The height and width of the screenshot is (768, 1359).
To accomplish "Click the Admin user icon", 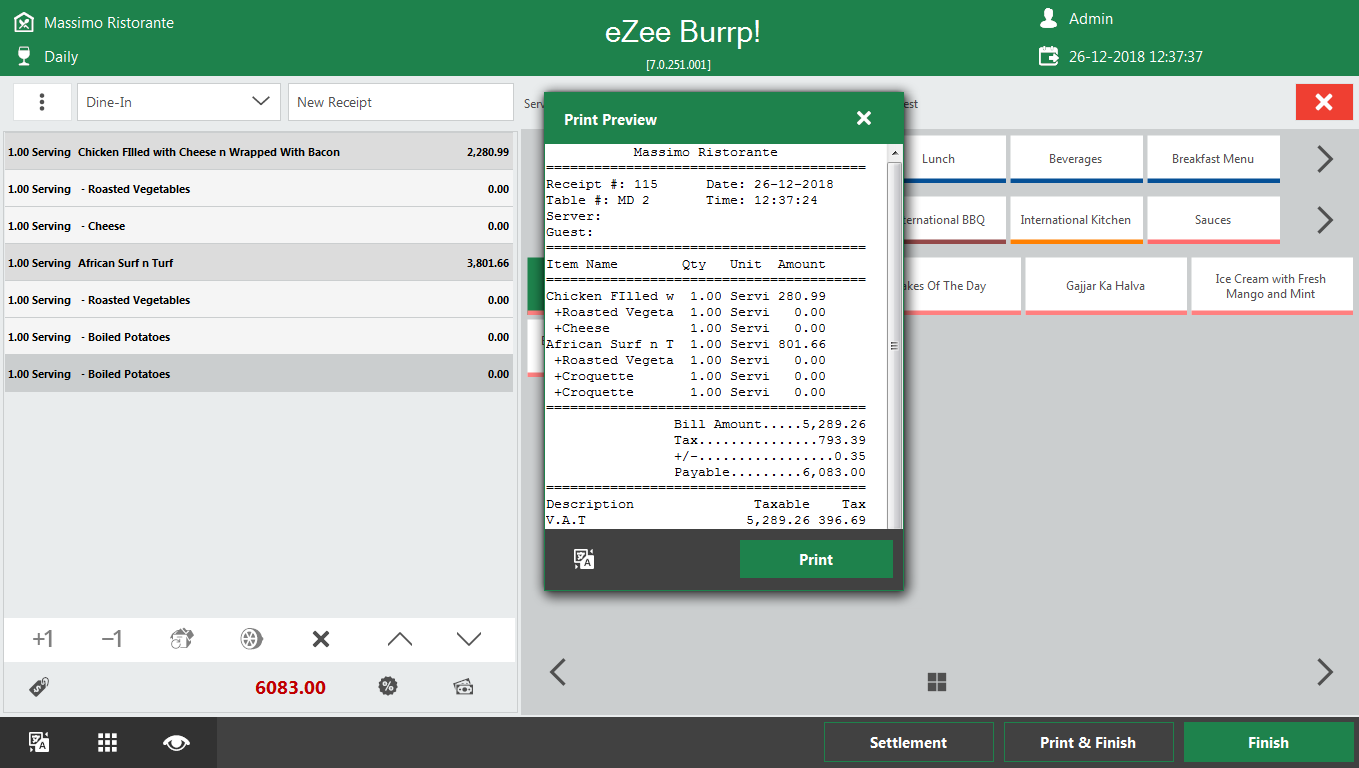I will coord(1048,18).
